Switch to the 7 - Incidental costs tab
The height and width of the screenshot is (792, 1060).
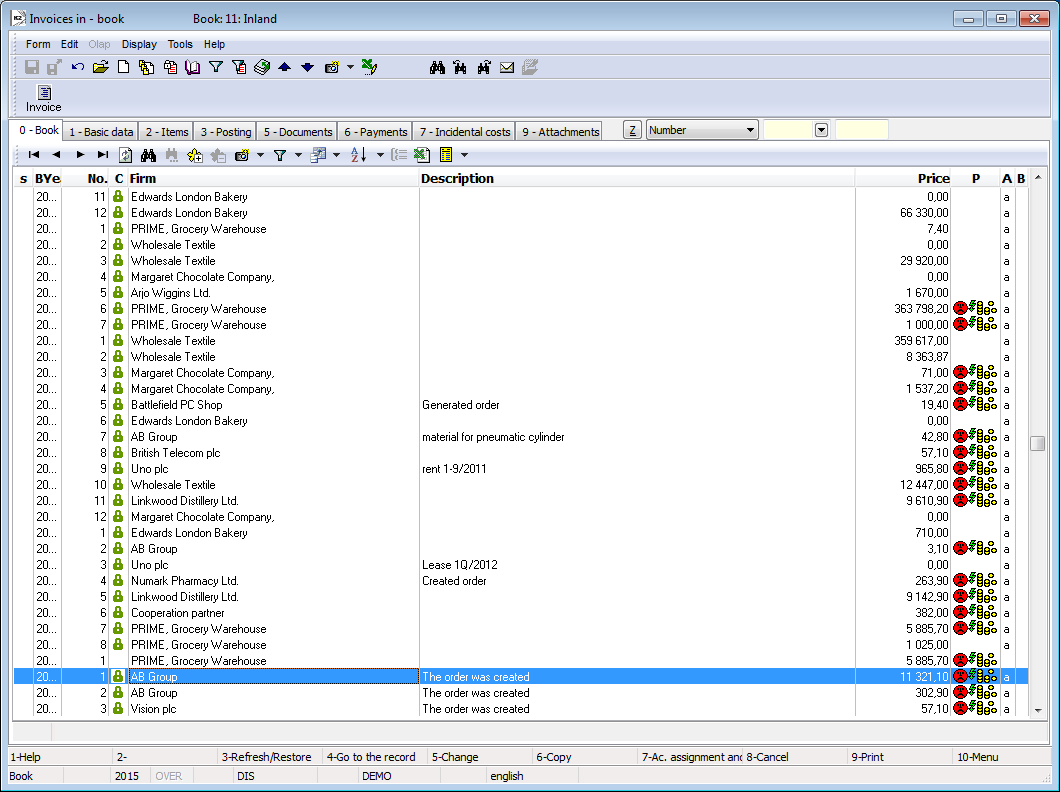[464, 132]
